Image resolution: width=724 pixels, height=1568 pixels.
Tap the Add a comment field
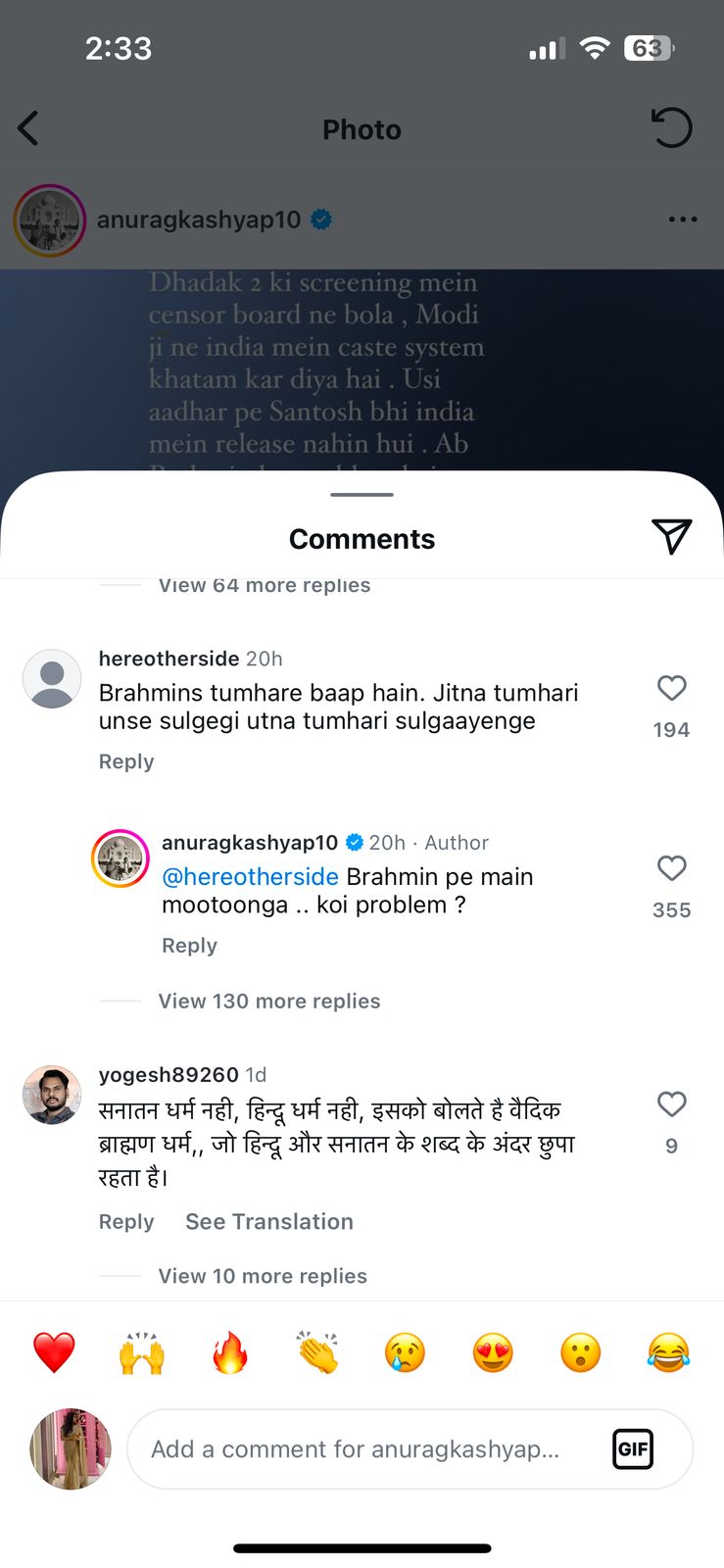tap(372, 1448)
